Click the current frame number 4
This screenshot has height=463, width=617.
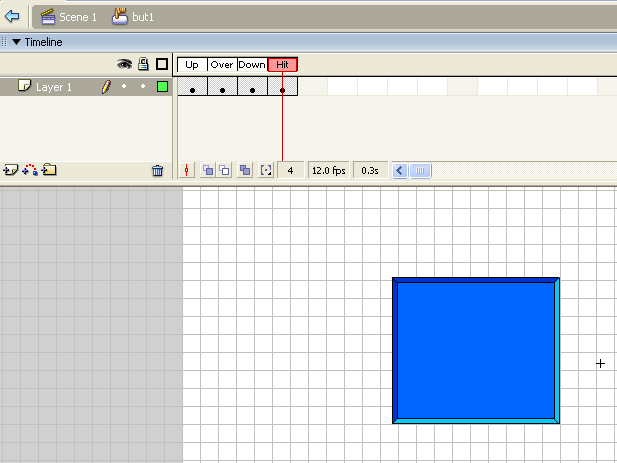pos(290,170)
